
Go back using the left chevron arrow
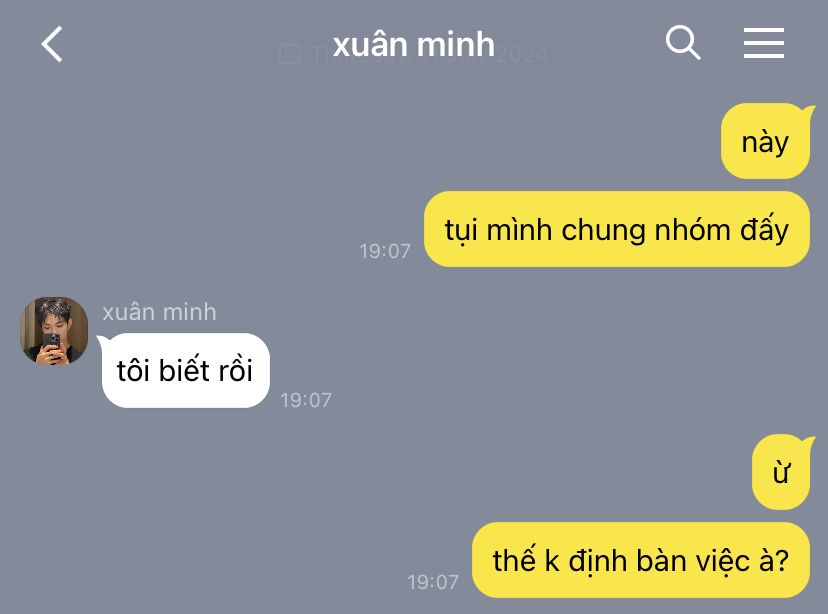pyautogui.click(x=52, y=44)
